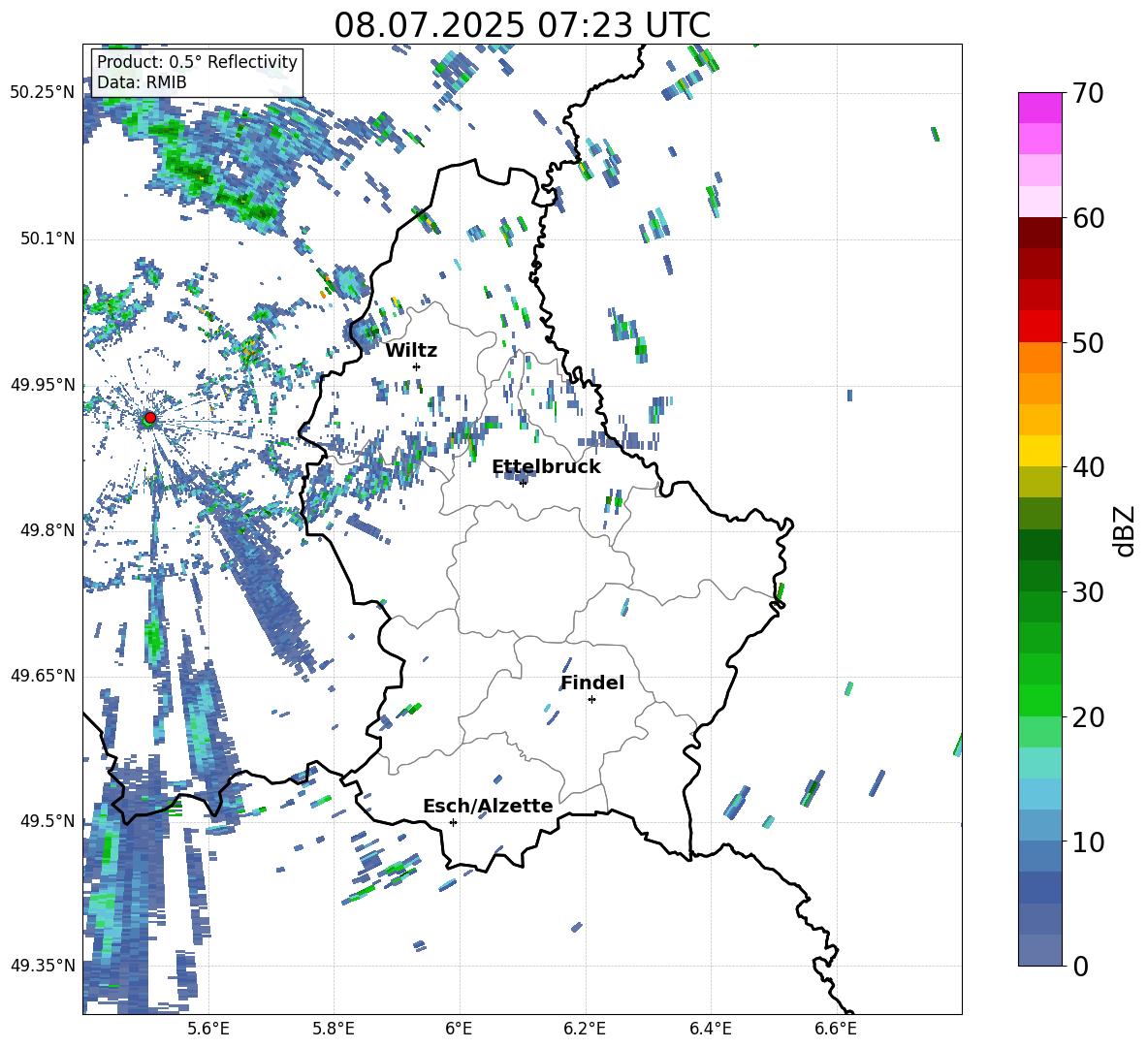Click the timestamp title 08.07.2025 07:23 UTC
The width and height of the screenshot is (1148, 1048).
pos(523,25)
